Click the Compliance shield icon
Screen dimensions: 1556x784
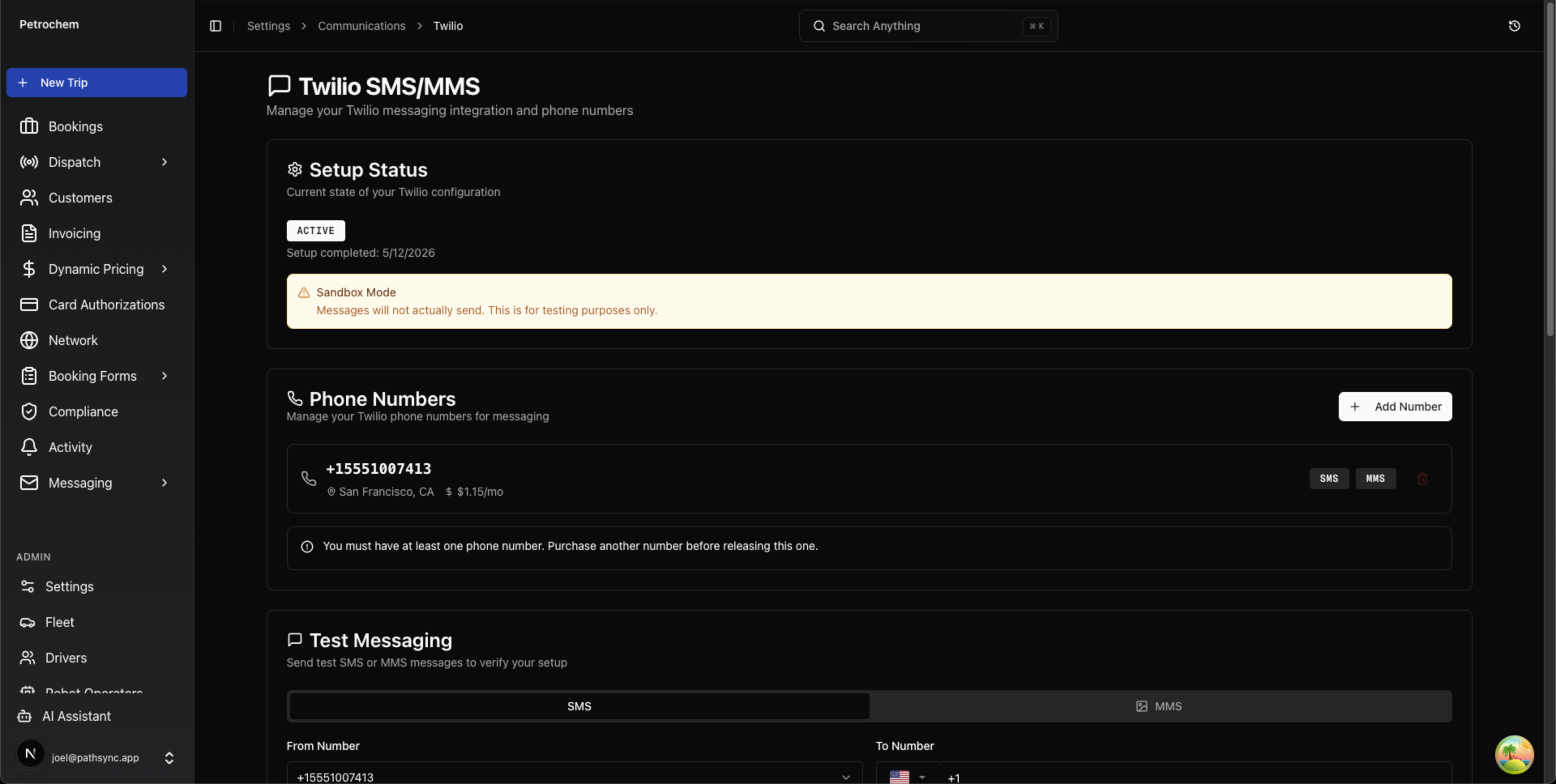[29, 411]
